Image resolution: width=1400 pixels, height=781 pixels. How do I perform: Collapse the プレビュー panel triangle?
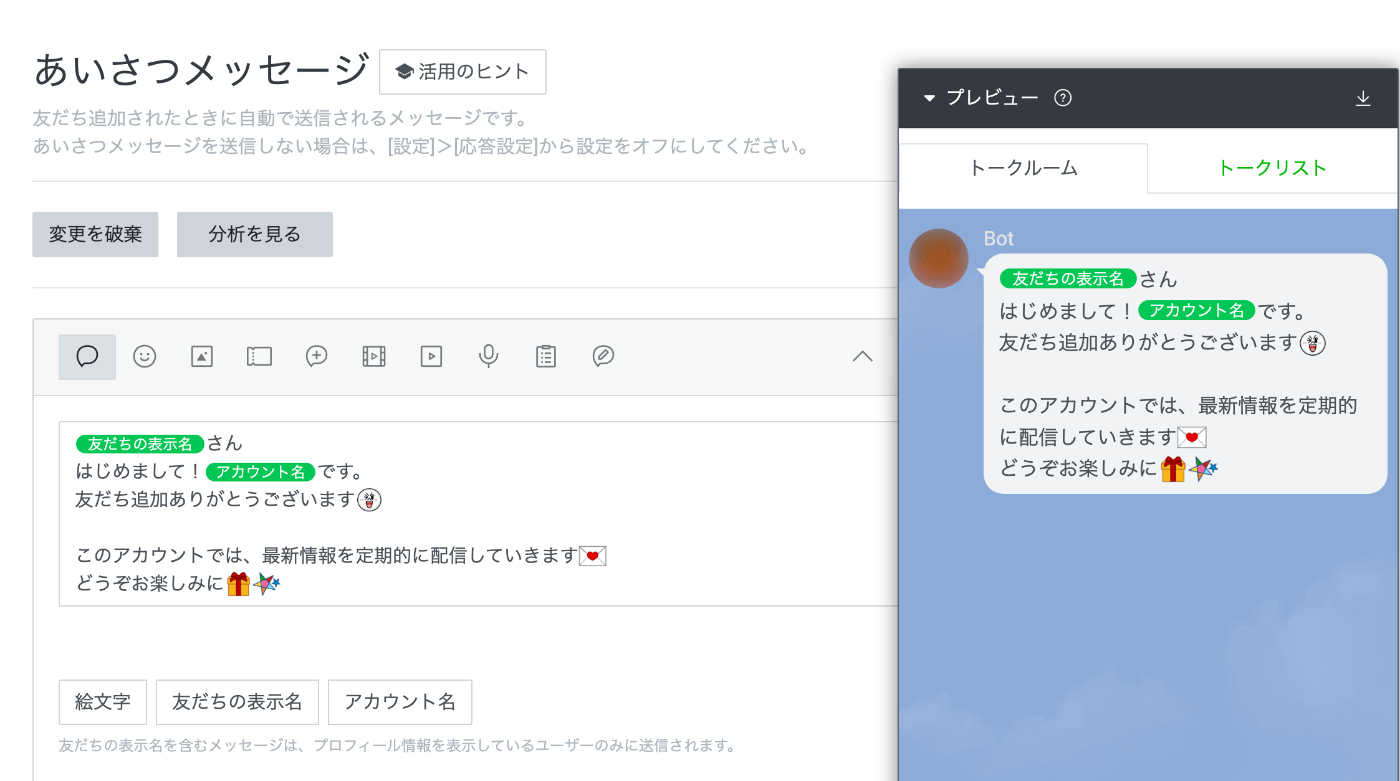point(929,98)
